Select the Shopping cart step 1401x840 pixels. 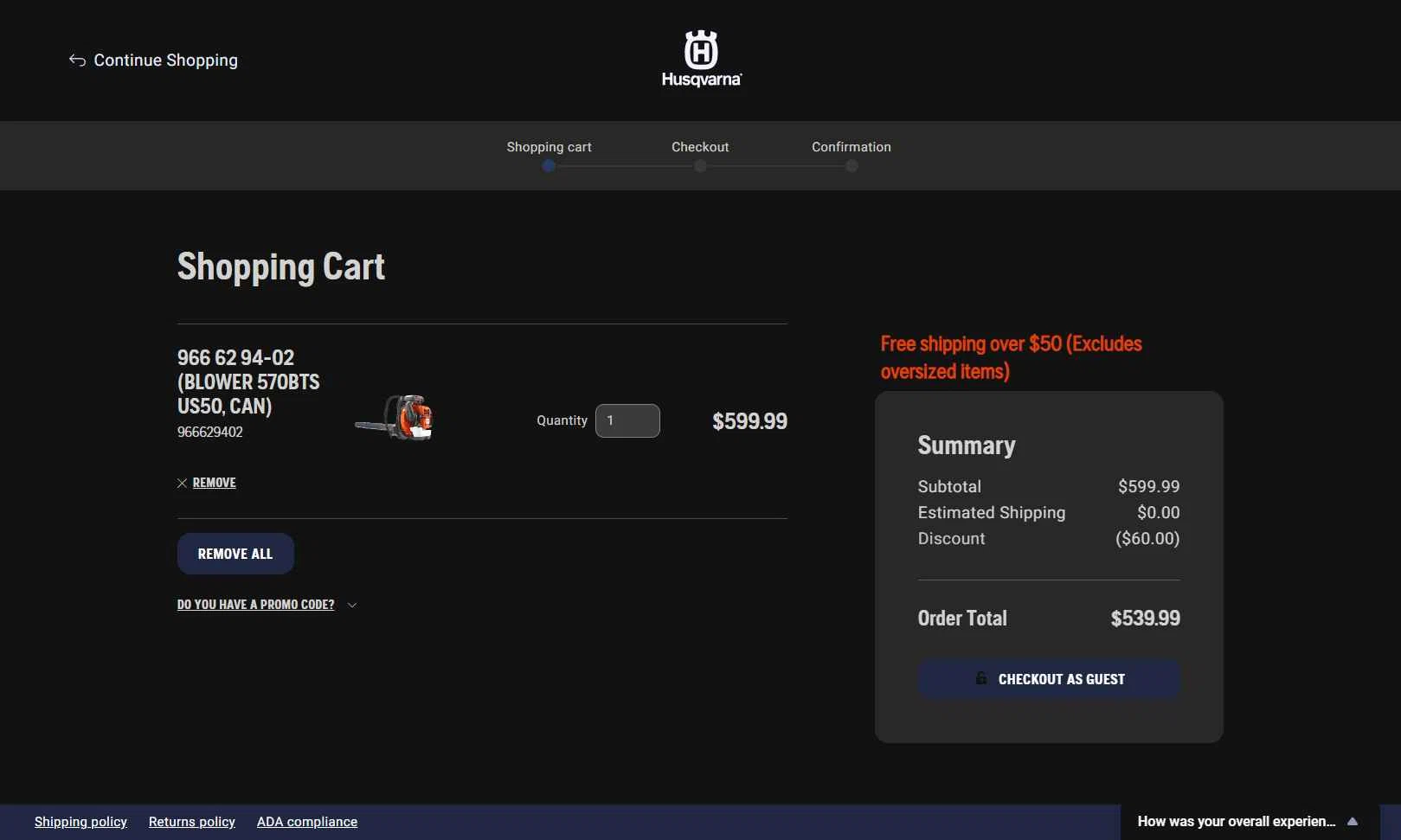tap(549, 155)
